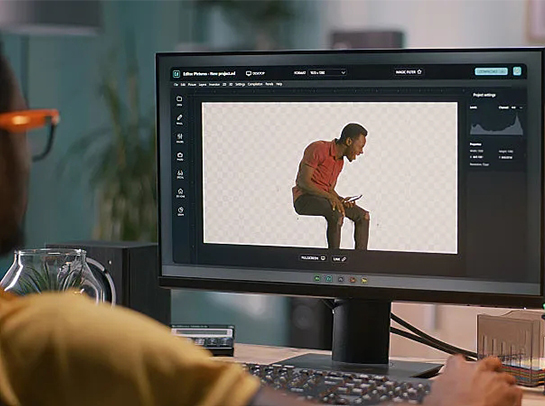Open the File menu
Image resolution: width=545 pixels, height=406 pixels.
pyautogui.click(x=176, y=84)
